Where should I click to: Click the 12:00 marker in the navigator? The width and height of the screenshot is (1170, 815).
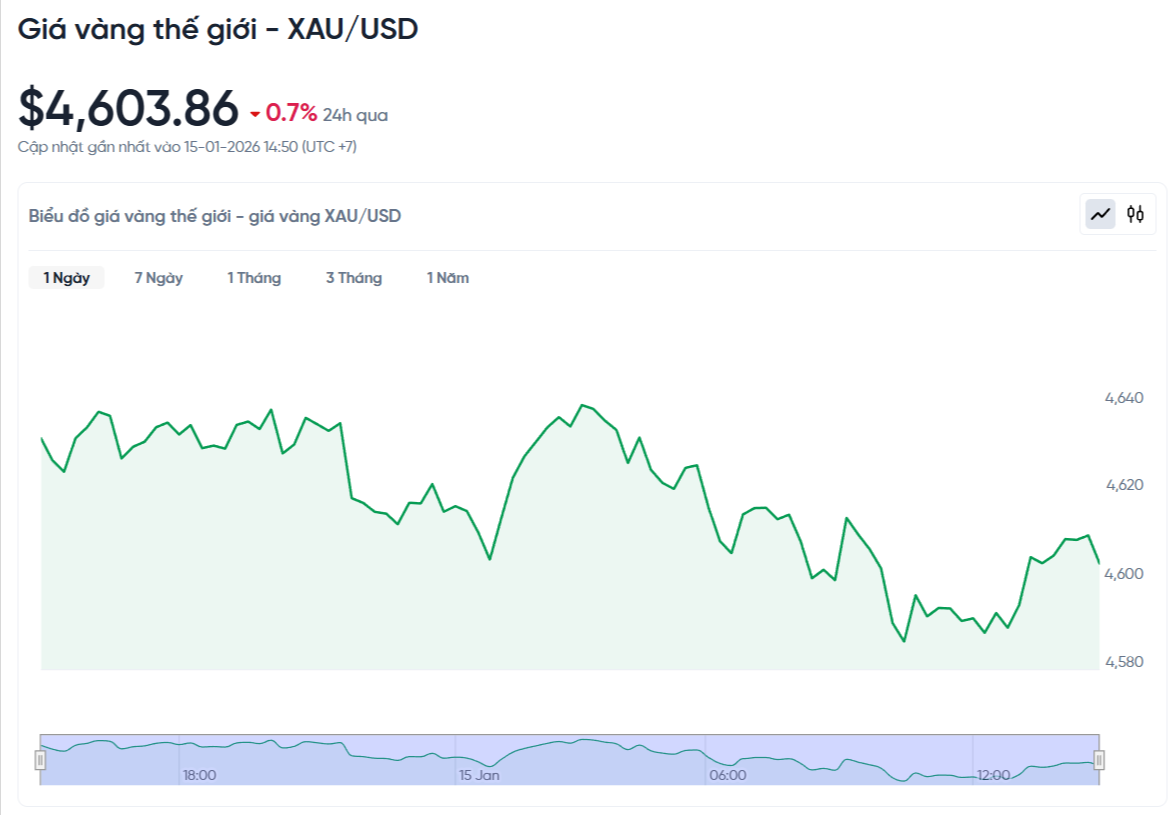pos(993,775)
